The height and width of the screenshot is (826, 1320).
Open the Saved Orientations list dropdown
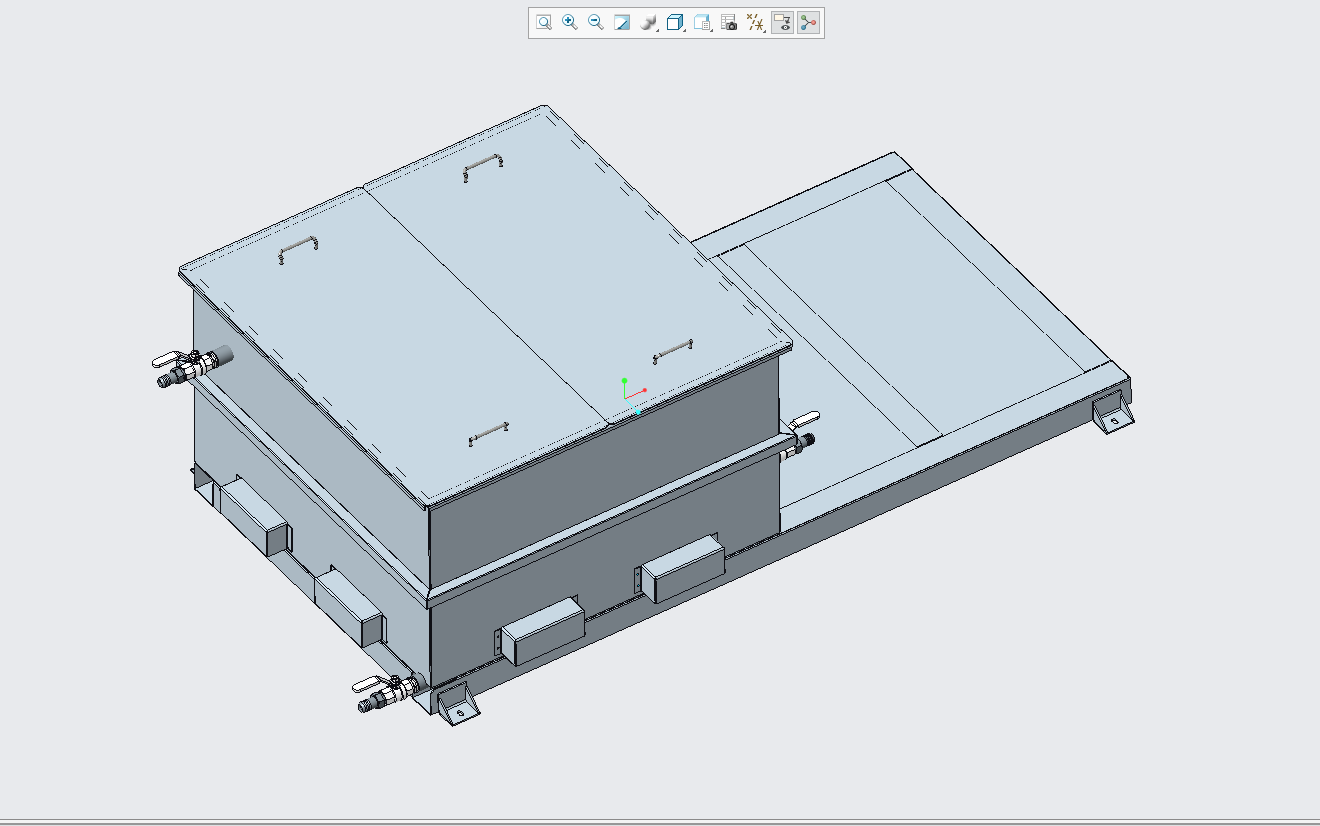[x=703, y=22]
